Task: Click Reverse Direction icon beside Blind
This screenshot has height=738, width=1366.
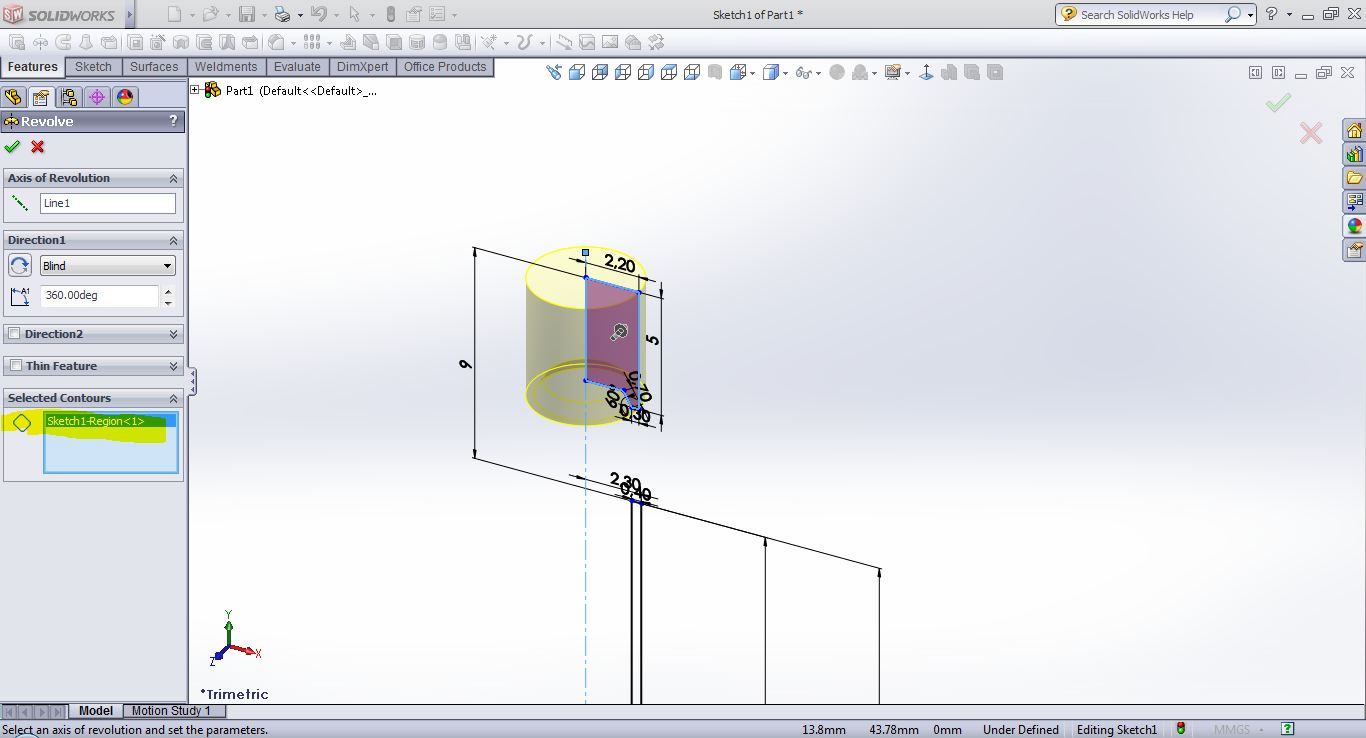Action: [19, 265]
